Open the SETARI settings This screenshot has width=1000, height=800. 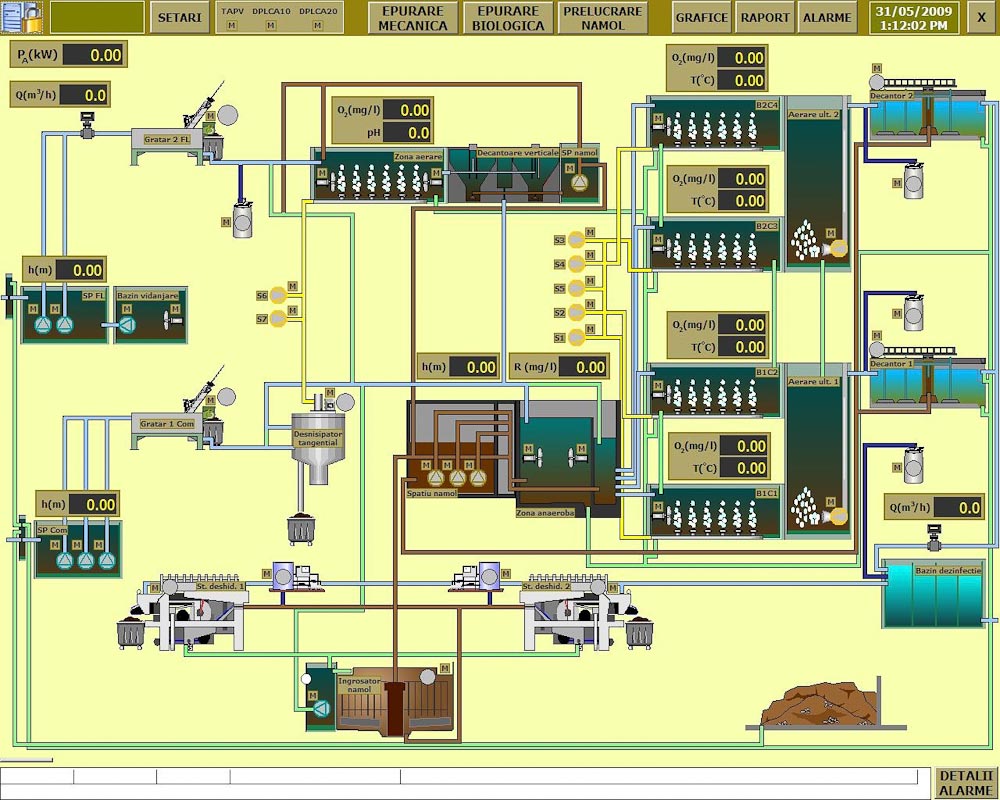click(x=180, y=18)
